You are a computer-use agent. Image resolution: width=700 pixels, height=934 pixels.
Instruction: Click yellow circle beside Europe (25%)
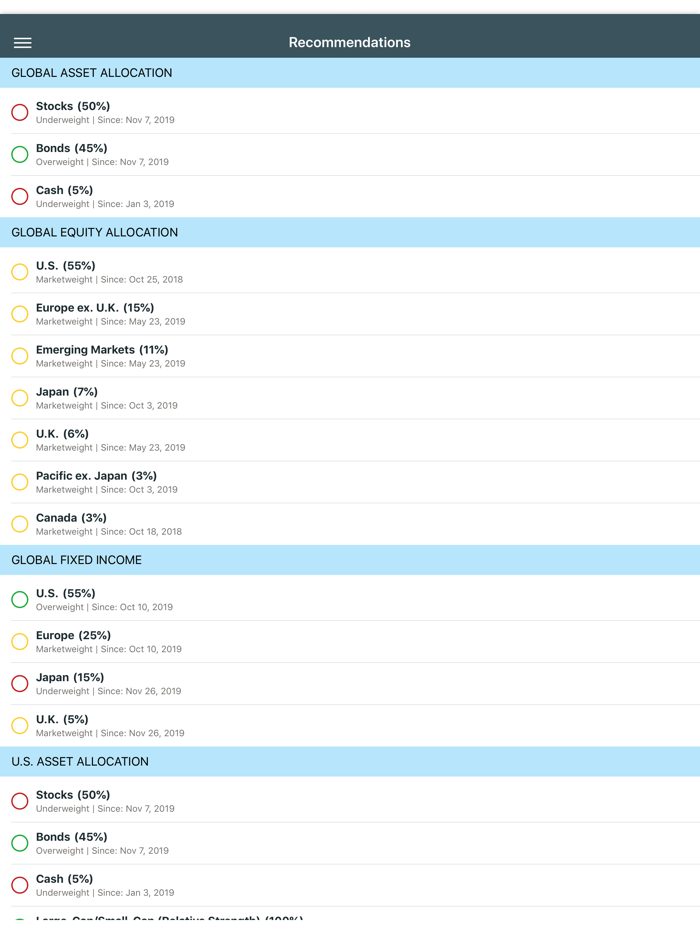tap(20, 642)
